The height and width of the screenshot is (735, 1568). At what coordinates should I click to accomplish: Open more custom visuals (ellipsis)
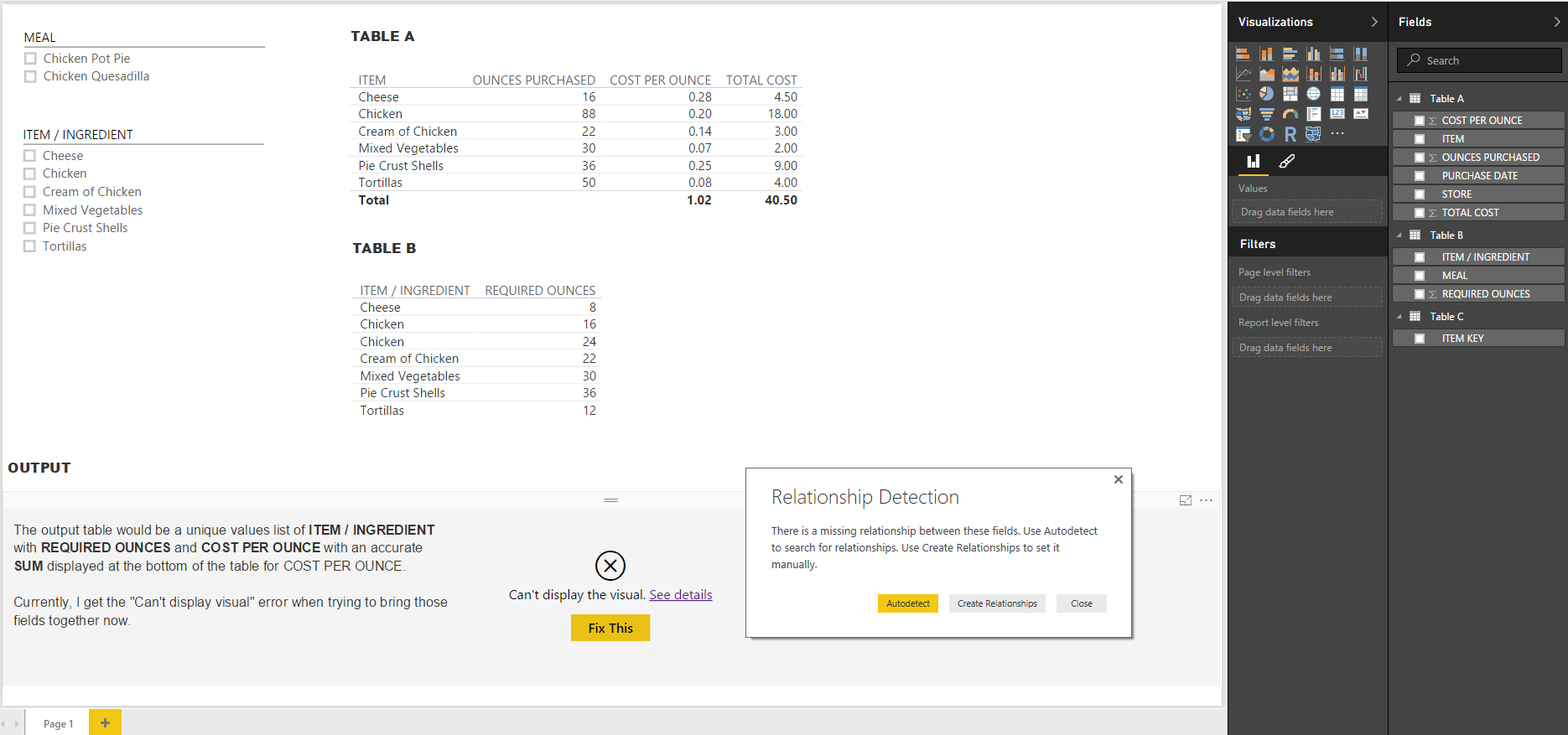[x=1337, y=133]
